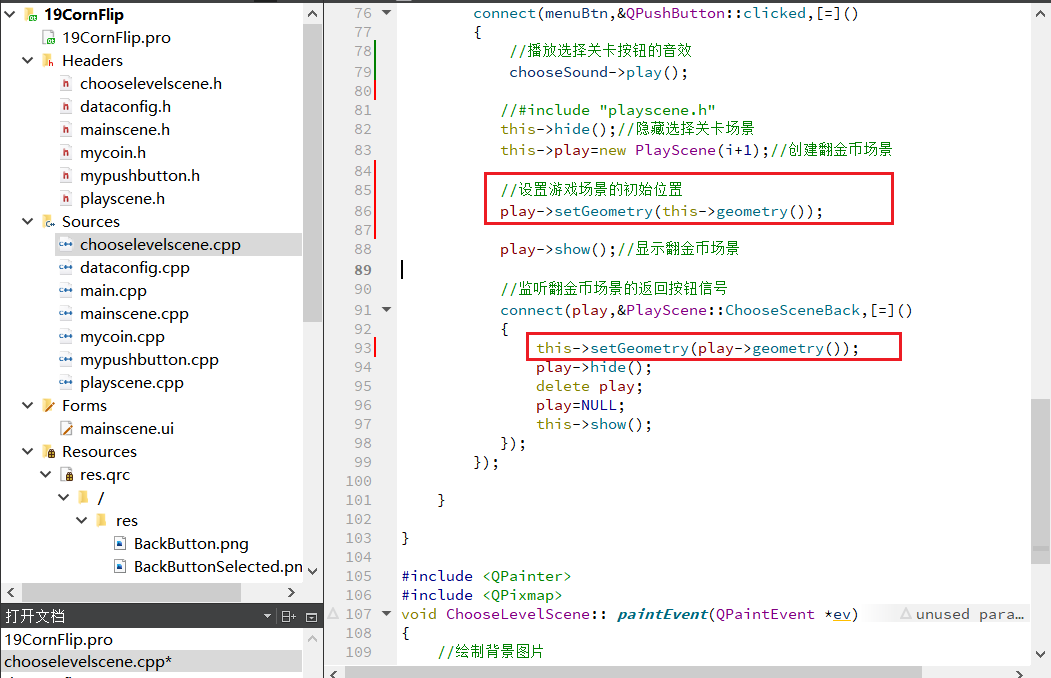Click the project icon next to 19CornFlip

[31, 14]
